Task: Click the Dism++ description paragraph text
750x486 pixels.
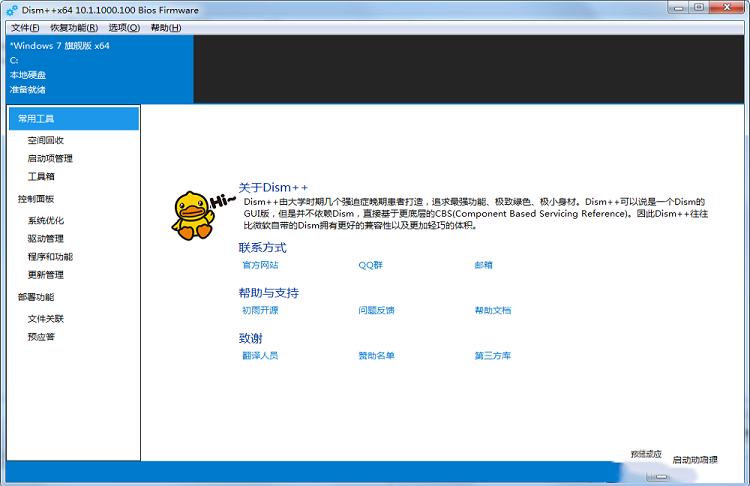Action: (x=475, y=213)
